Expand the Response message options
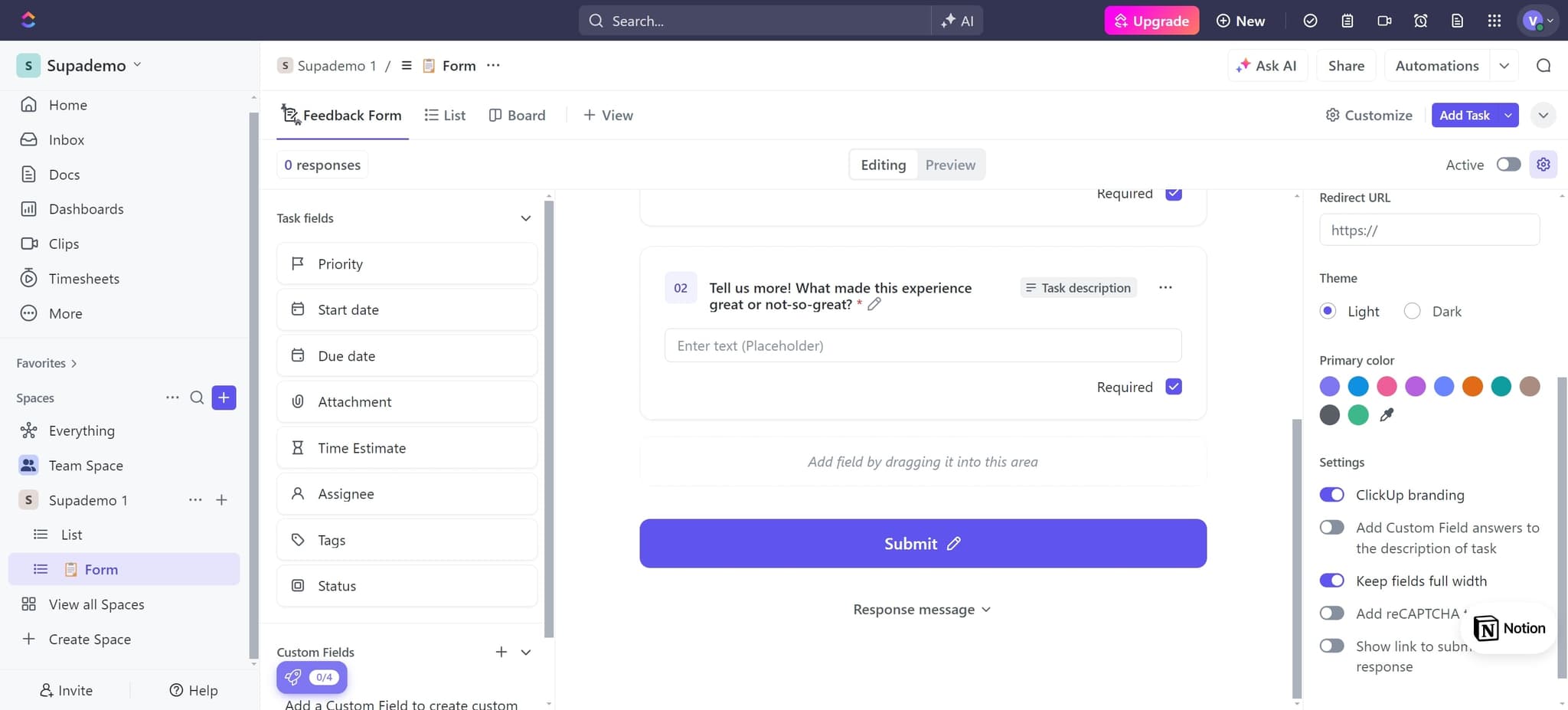Viewport: 1568px width, 710px height. pos(986,609)
